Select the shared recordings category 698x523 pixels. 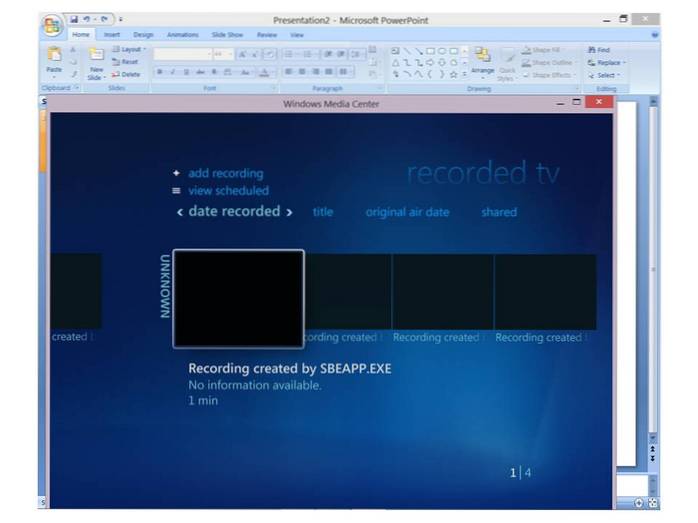pyautogui.click(x=499, y=212)
